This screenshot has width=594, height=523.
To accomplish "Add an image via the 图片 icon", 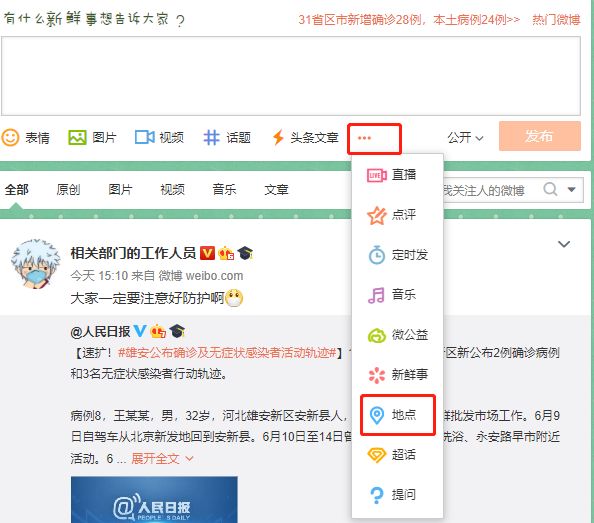I will point(92,137).
